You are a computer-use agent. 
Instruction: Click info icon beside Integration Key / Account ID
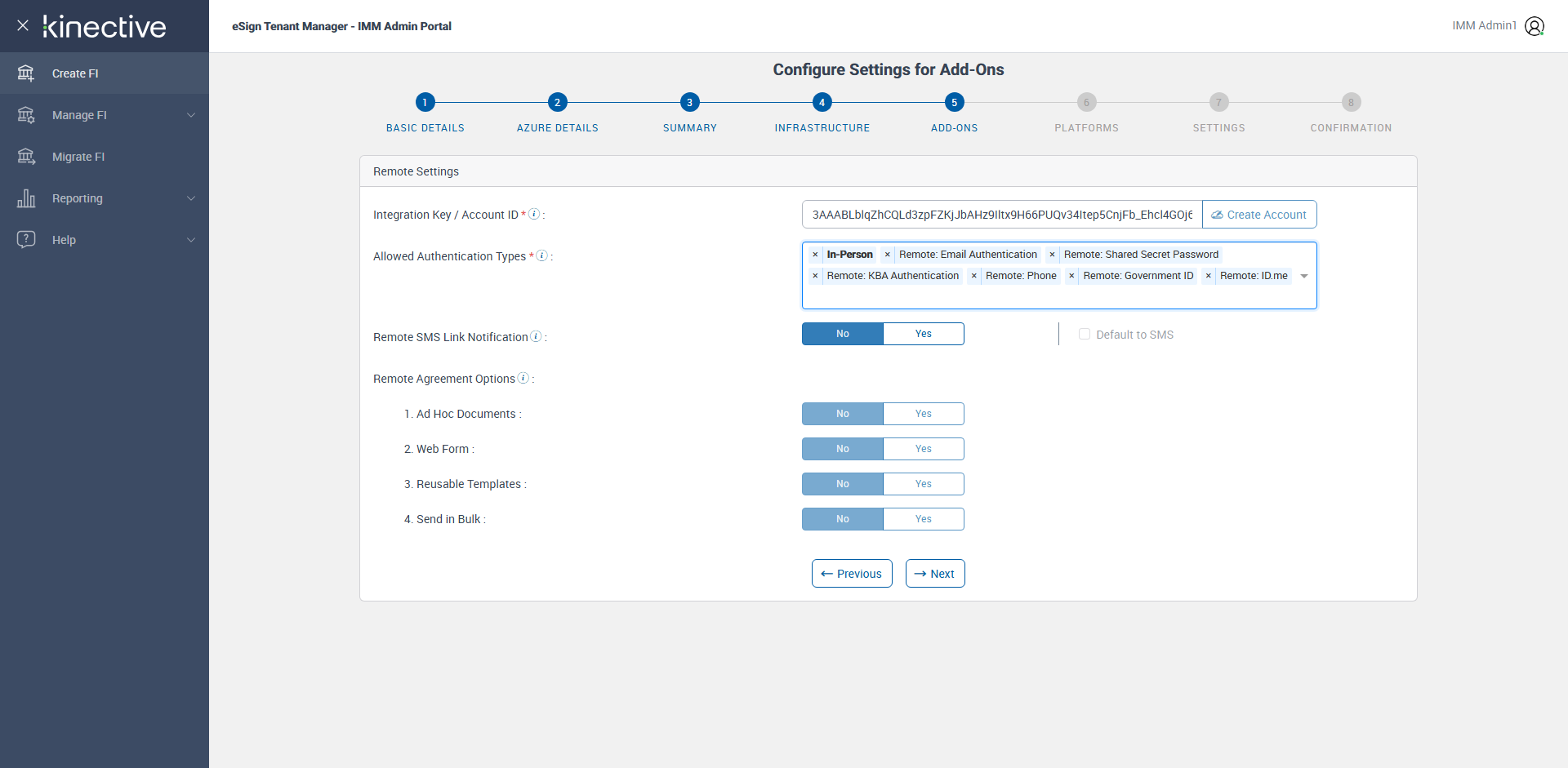(x=534, y=214)
